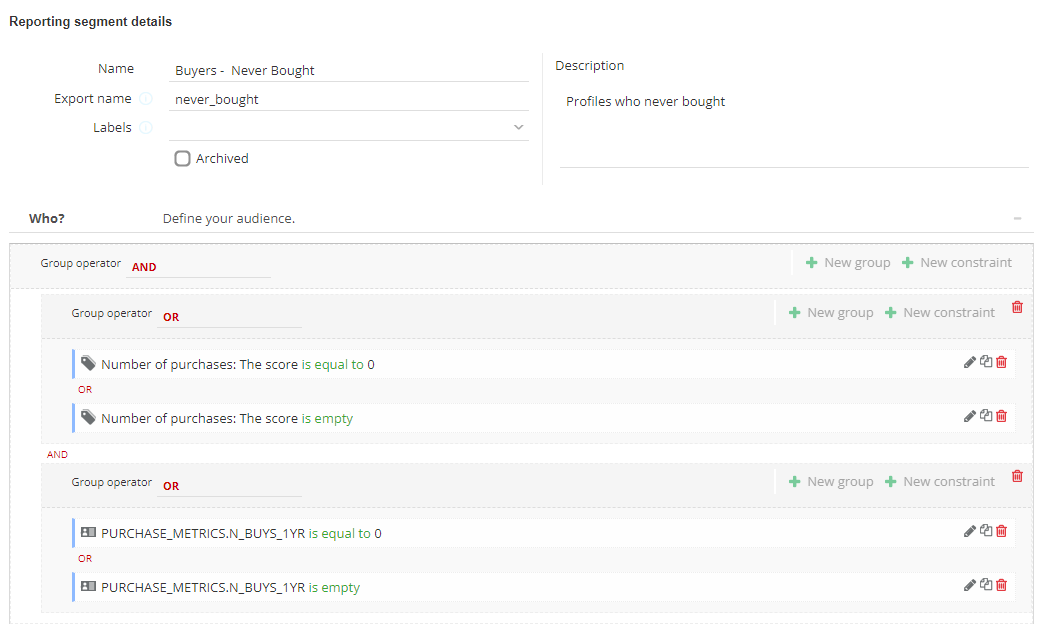Toggle the Archived checkbox

pyautogui.click(x=182, y=158)
